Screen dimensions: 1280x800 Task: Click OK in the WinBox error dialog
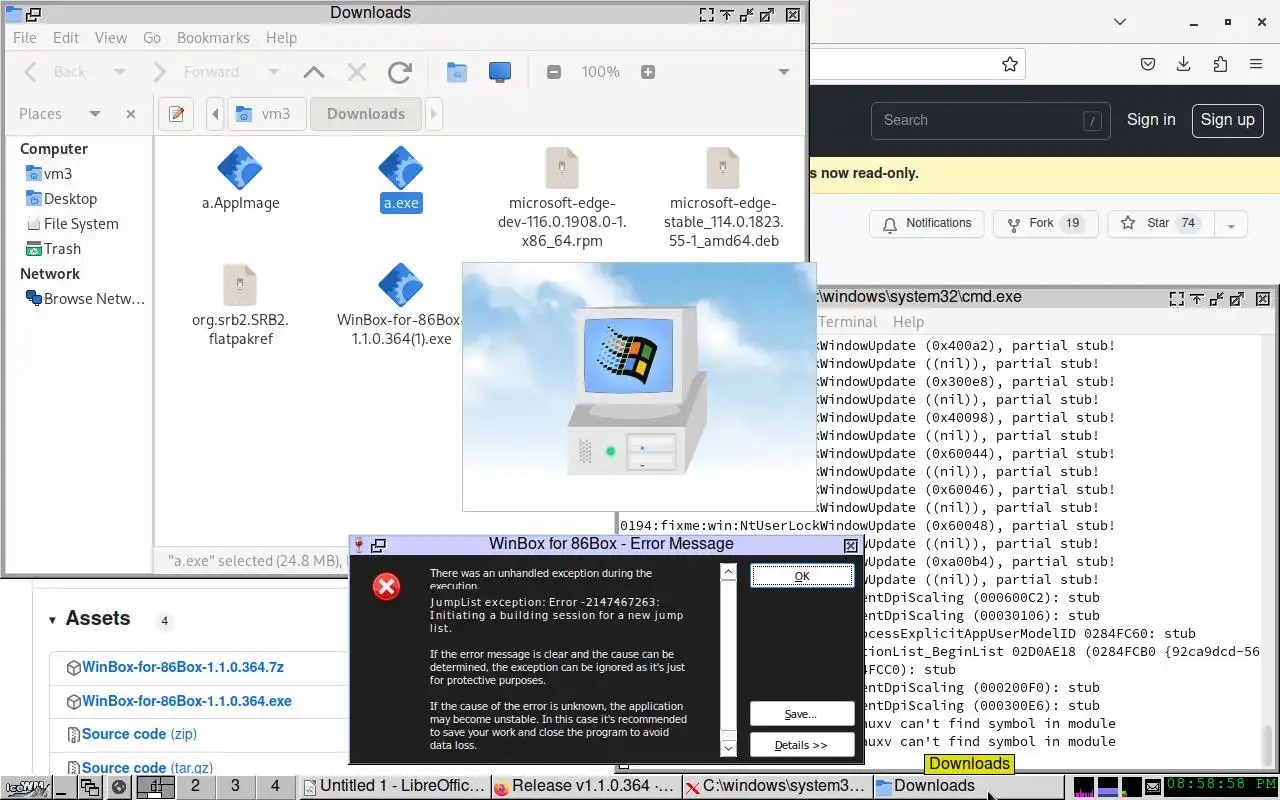click(802, 576)
